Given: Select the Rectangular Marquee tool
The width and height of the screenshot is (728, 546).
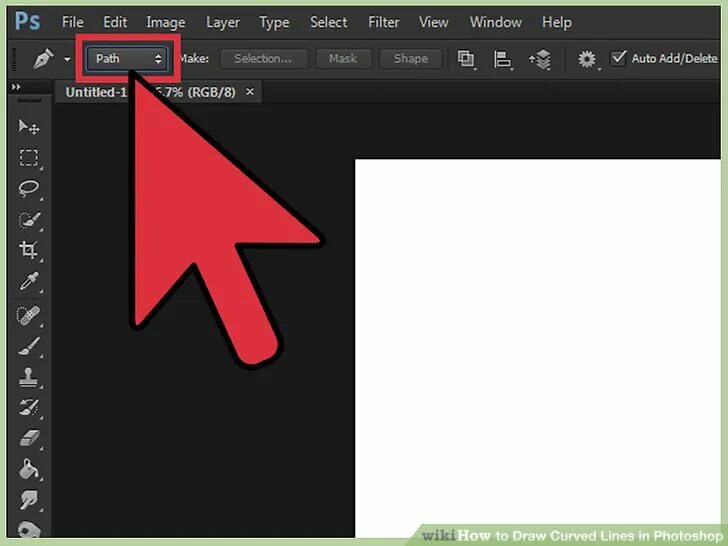Looking at the screenshot, I should coord(28,158).
